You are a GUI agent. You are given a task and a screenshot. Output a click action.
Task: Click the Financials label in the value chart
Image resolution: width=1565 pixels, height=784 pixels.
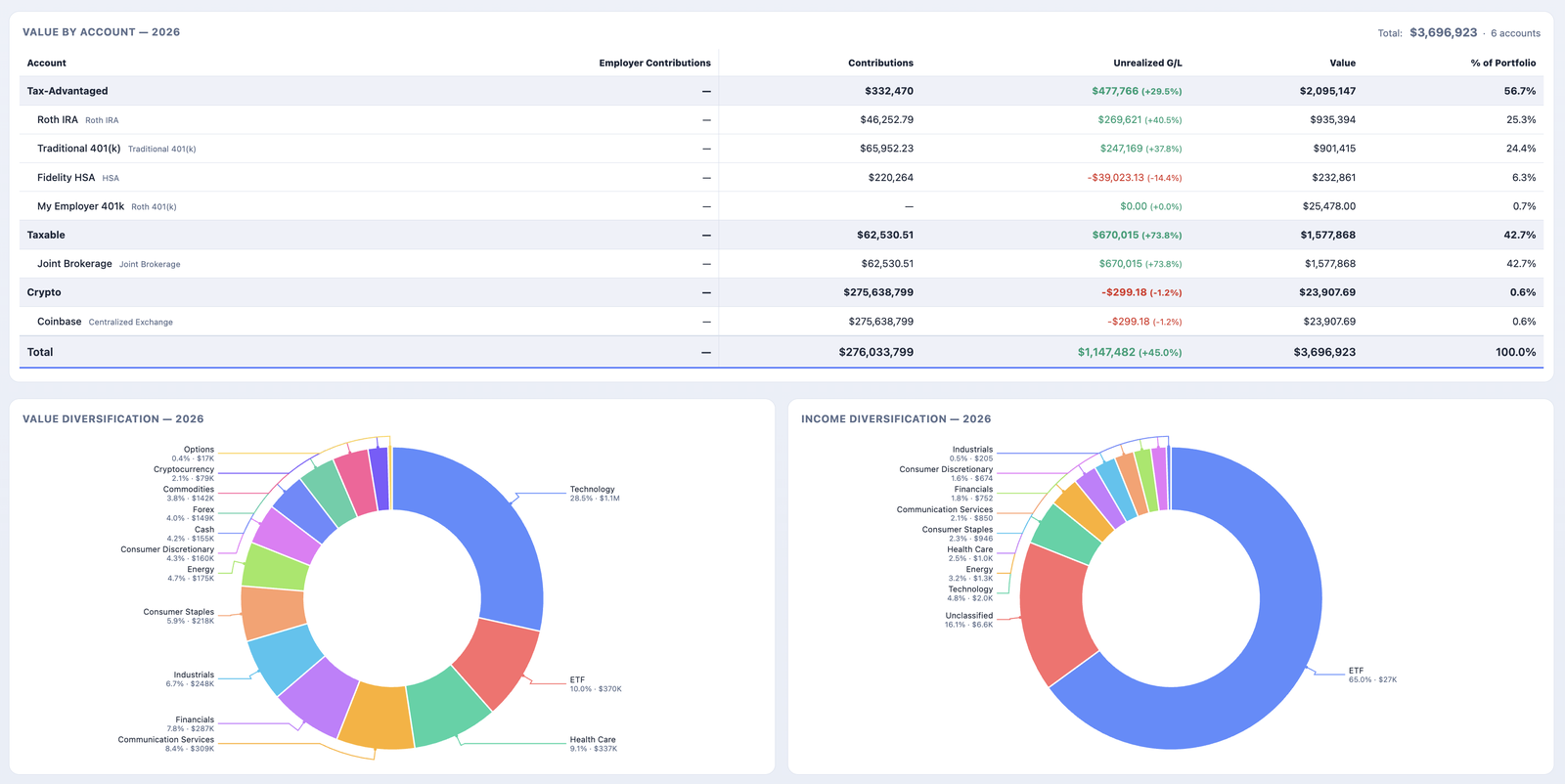(x=194, y=719)
